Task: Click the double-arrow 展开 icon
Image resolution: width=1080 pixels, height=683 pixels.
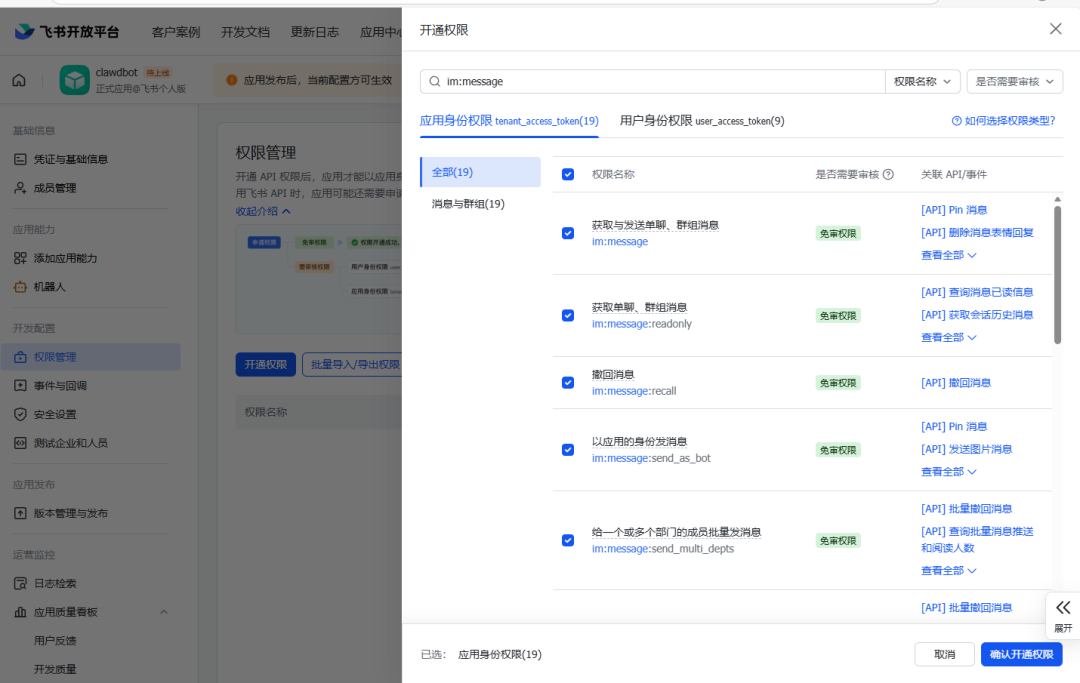Action: coord(1063,607)
